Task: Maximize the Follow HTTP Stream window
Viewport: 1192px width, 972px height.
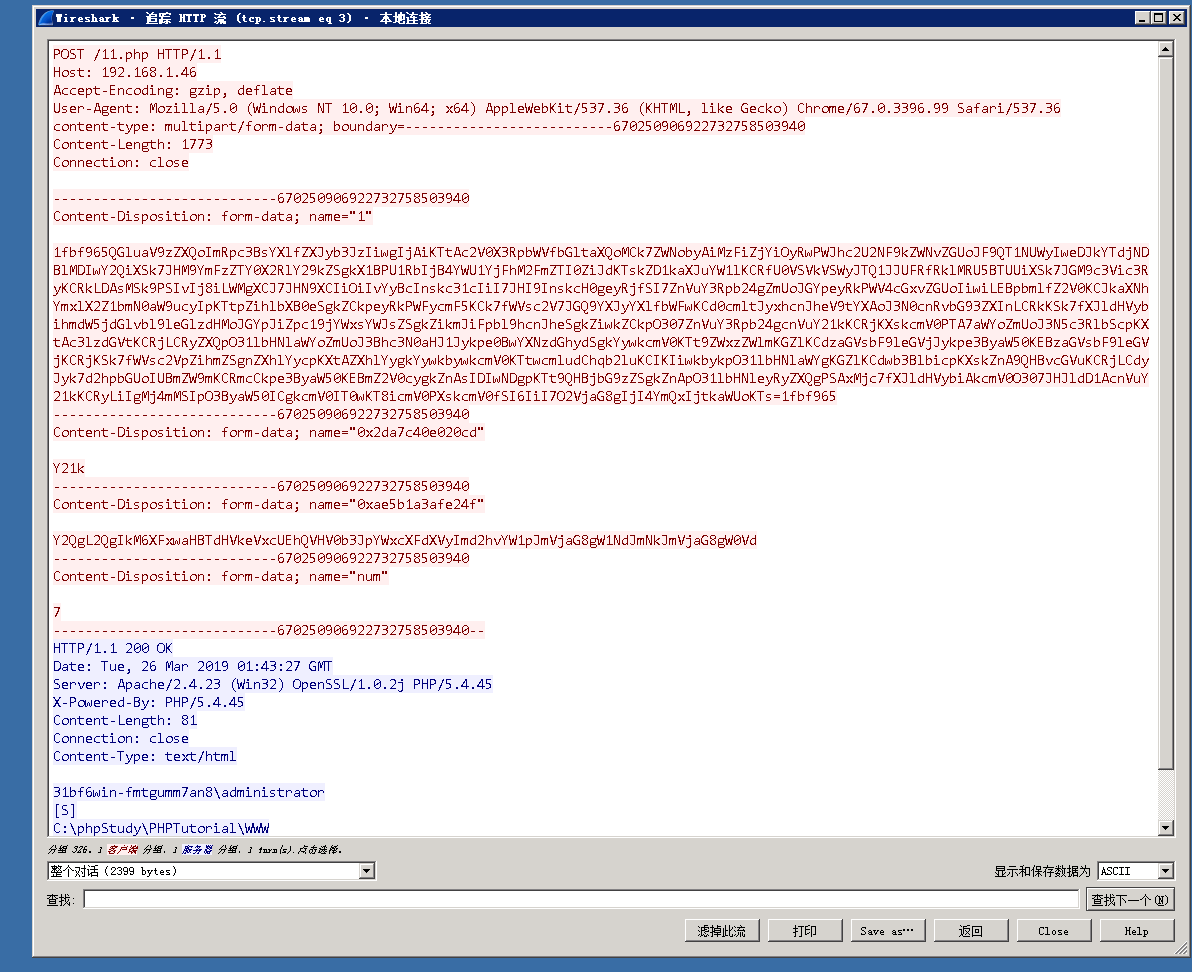Action: [1159, 17]
